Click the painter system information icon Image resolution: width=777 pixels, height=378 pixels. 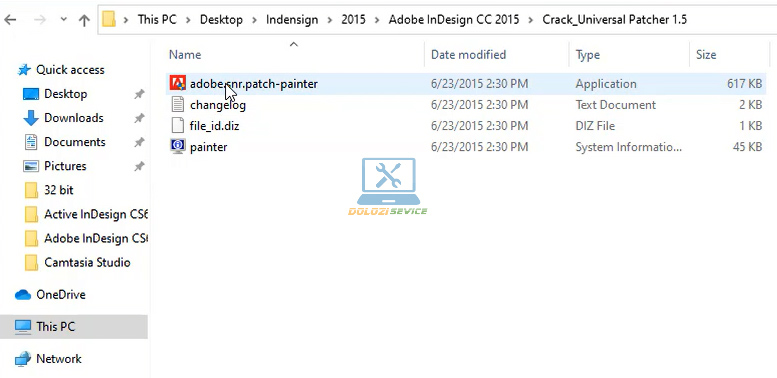point(177,146)
